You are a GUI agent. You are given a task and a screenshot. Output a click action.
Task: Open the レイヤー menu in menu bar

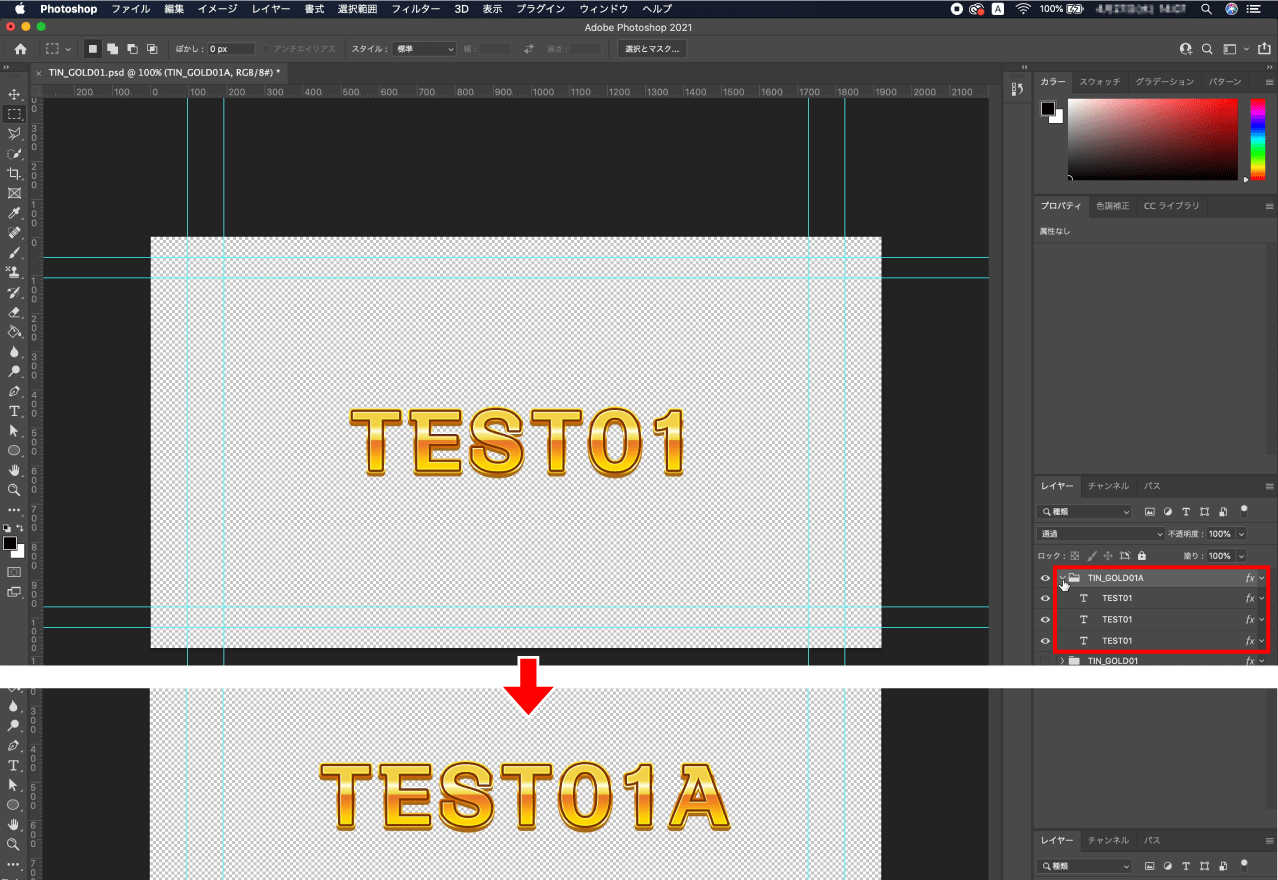coord(271,9)
